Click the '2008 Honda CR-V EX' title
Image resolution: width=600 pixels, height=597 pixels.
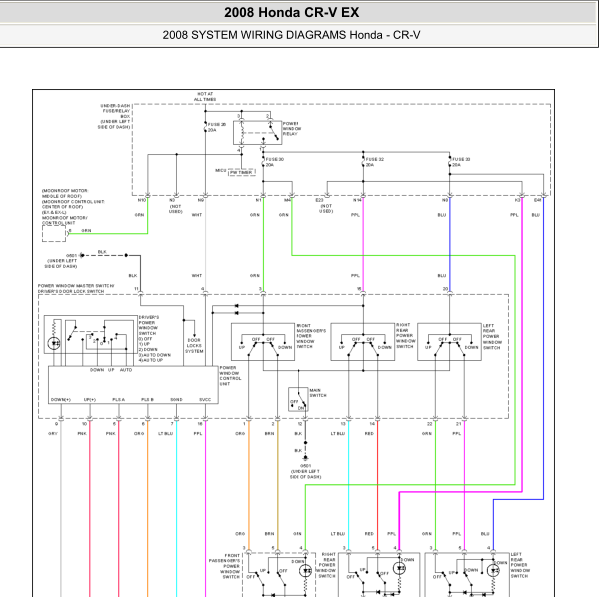coord(292,12)
